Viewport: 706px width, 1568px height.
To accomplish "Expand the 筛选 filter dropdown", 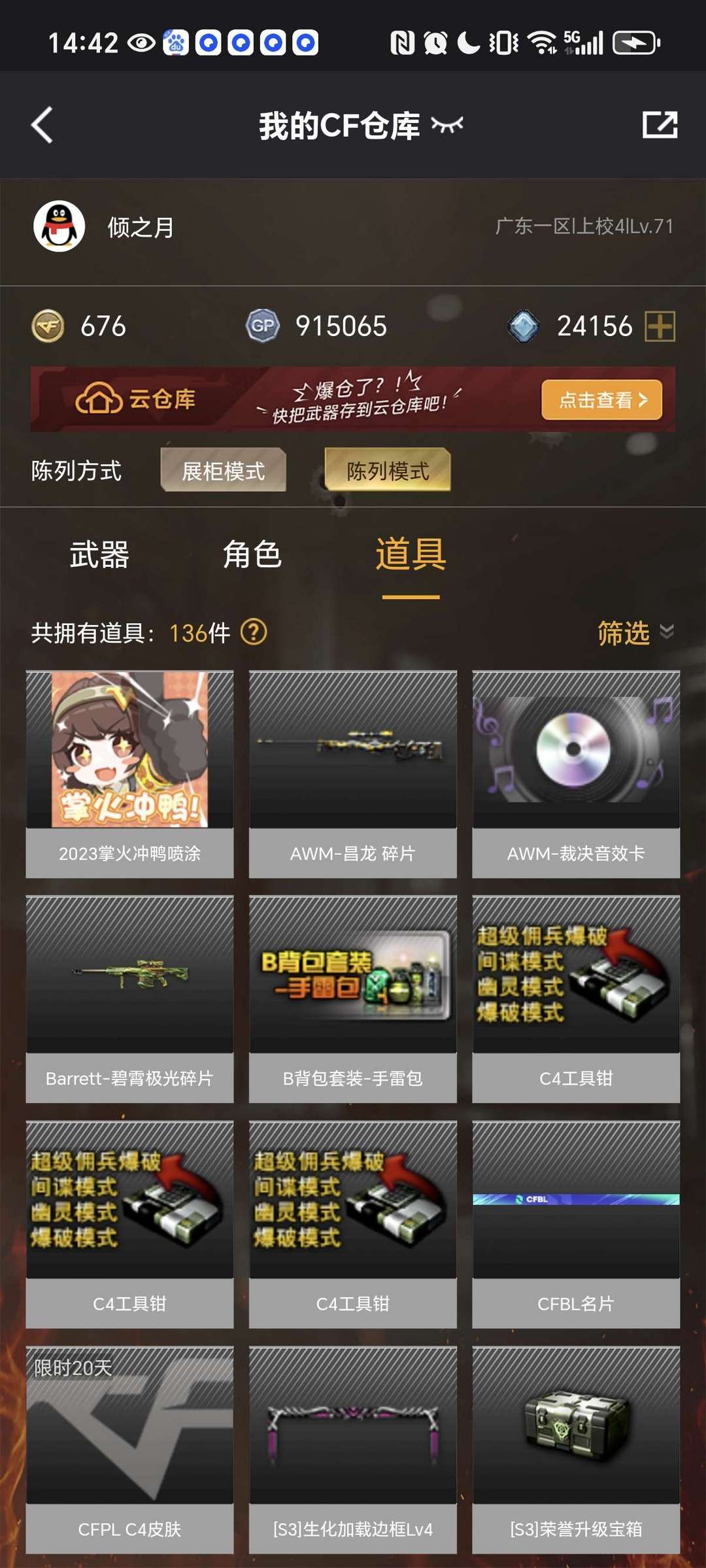I will (635, 633).
